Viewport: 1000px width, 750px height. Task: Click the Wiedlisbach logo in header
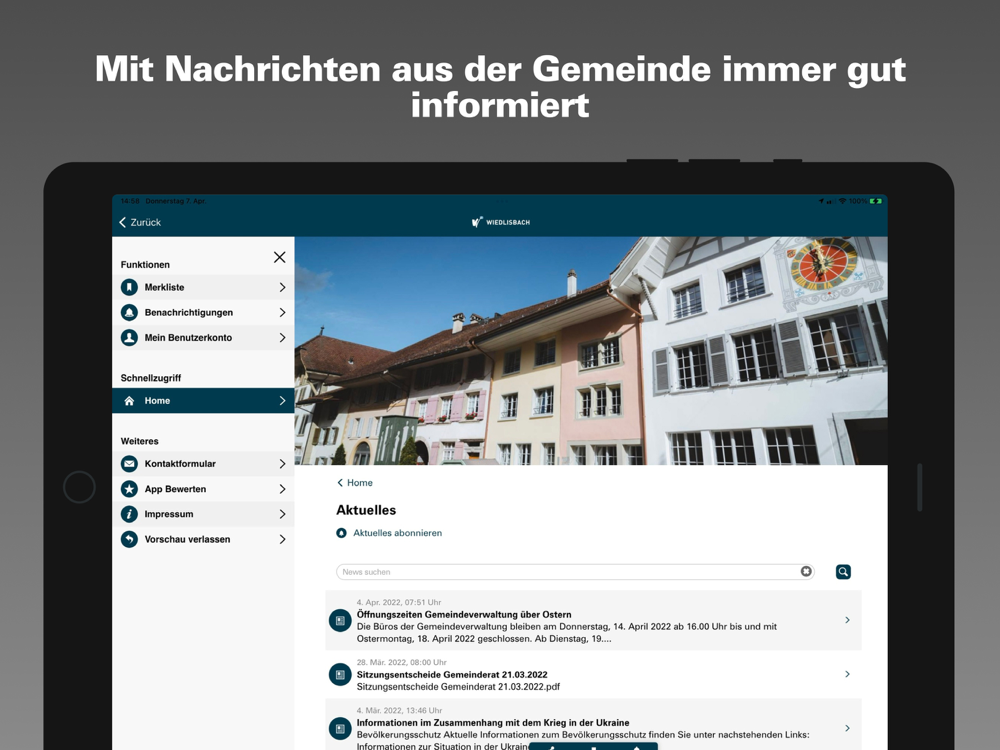501,222
